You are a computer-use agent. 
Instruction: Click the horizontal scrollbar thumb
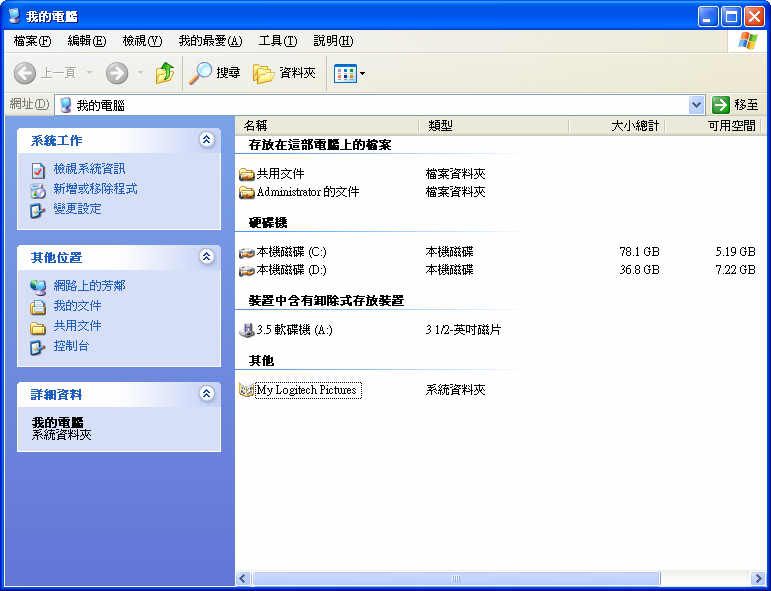[x=456, y=578]
